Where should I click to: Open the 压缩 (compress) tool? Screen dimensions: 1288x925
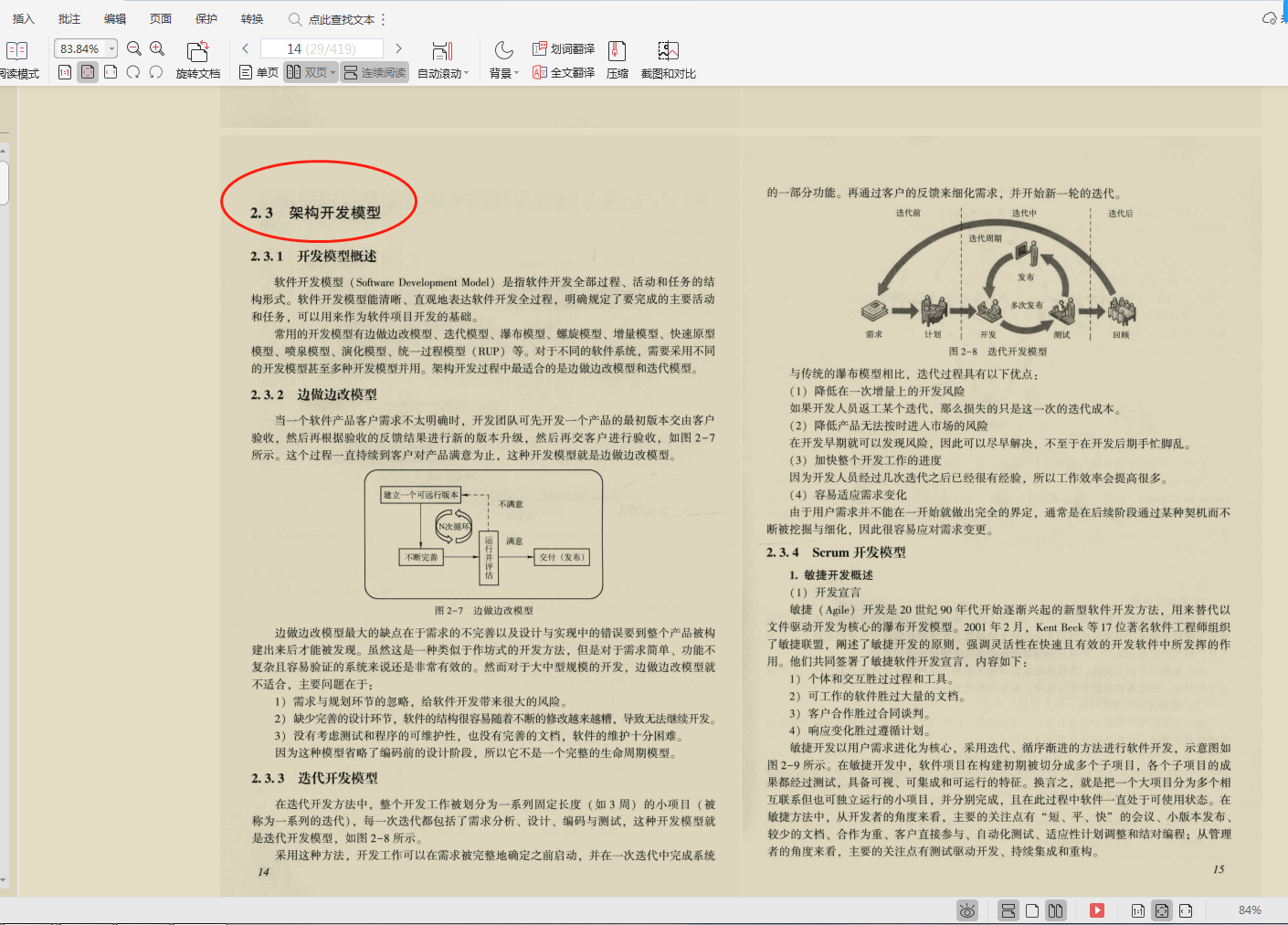[617, 58]
